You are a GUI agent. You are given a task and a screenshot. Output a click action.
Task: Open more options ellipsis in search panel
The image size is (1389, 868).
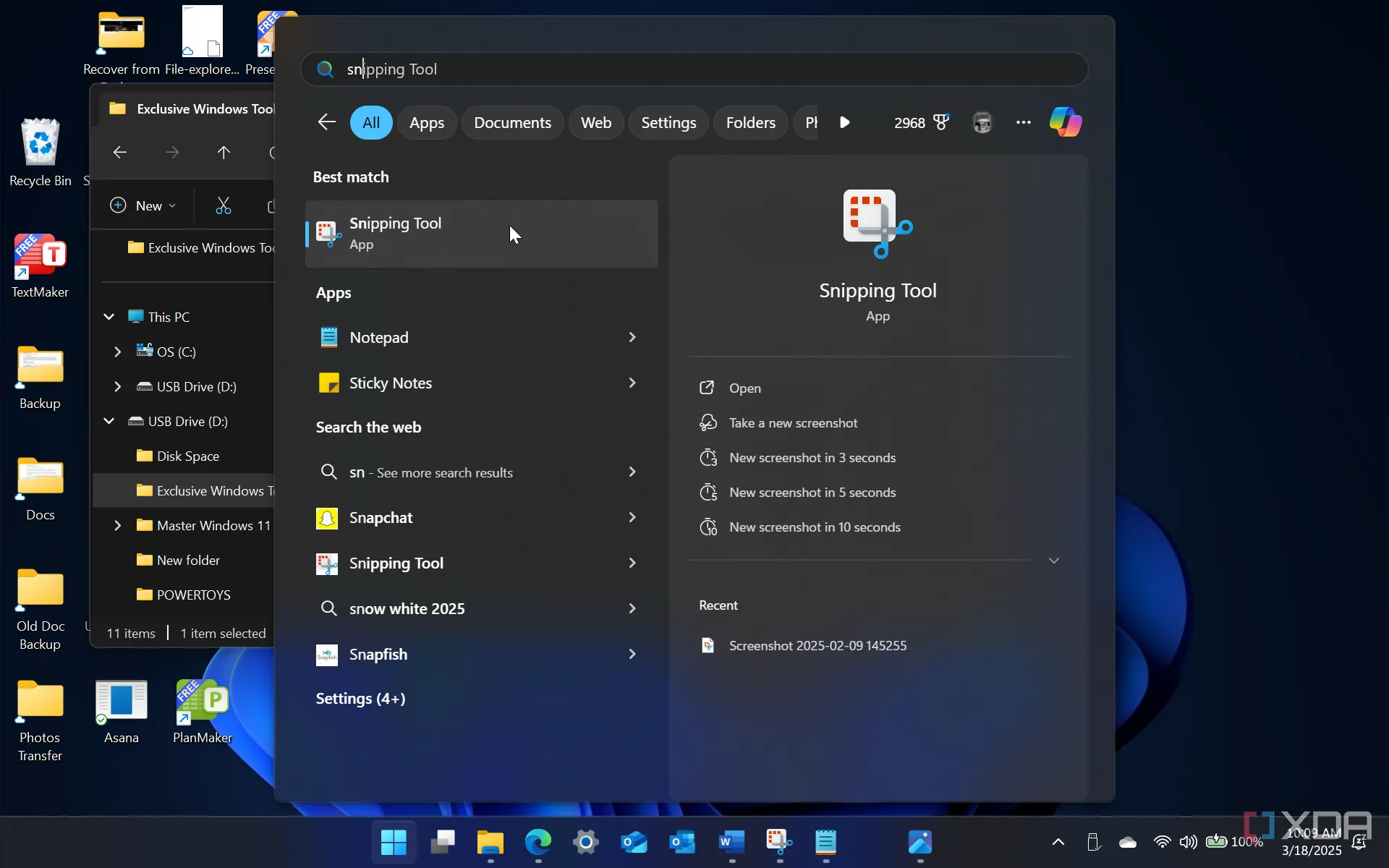(1023, 122)
